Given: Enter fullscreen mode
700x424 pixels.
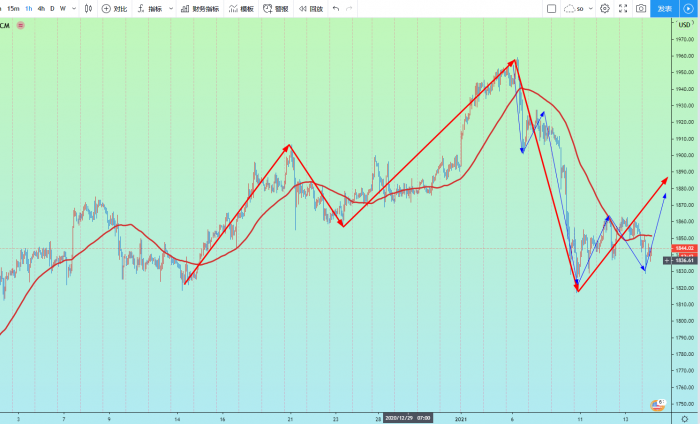Looking at the screenshot, I should (623, 8).
